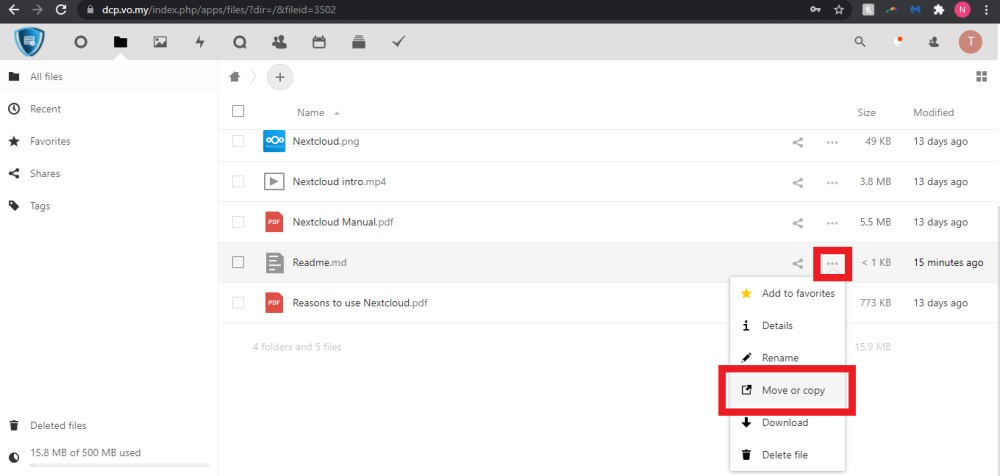Open the three-dot menu for Nextcloud.png
Screen dimensions: 1000x476
click(x=832, y=142)
